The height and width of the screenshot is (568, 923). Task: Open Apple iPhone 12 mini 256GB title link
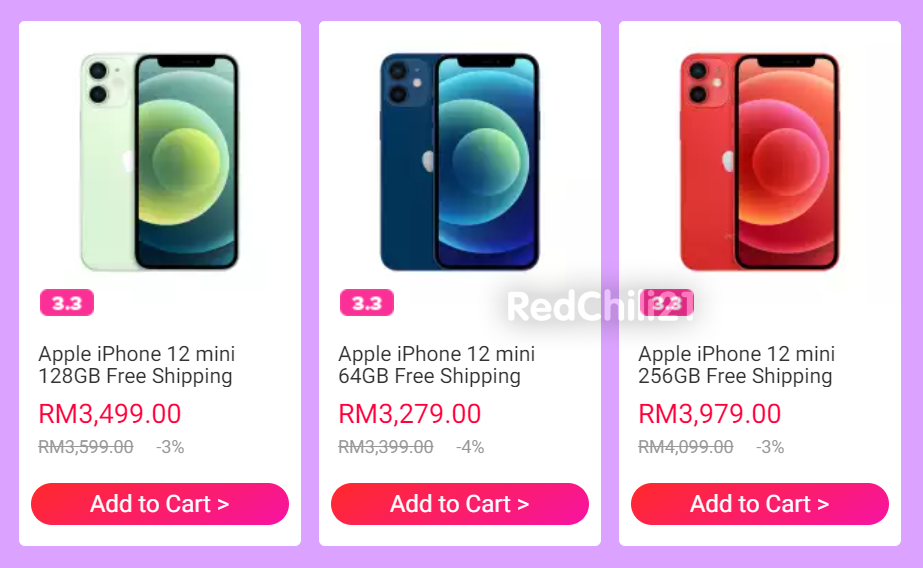(x=736, y=365)
